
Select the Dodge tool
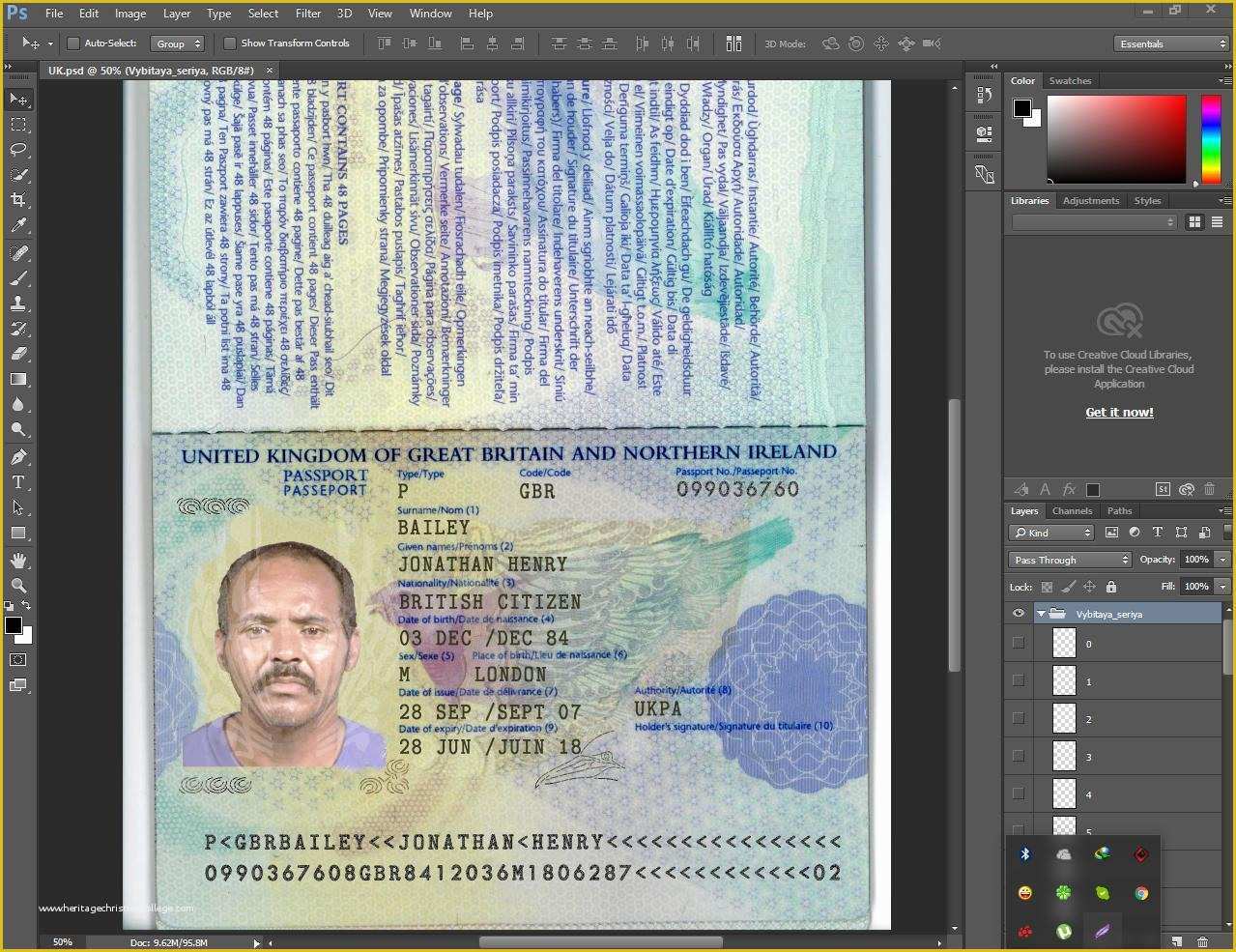point(18,429)
